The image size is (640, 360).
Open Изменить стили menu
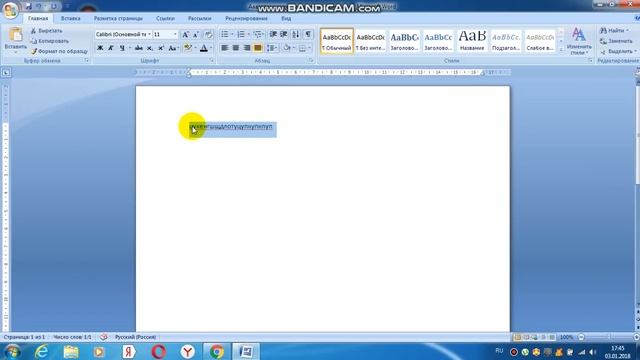click(x=579, y=41)
